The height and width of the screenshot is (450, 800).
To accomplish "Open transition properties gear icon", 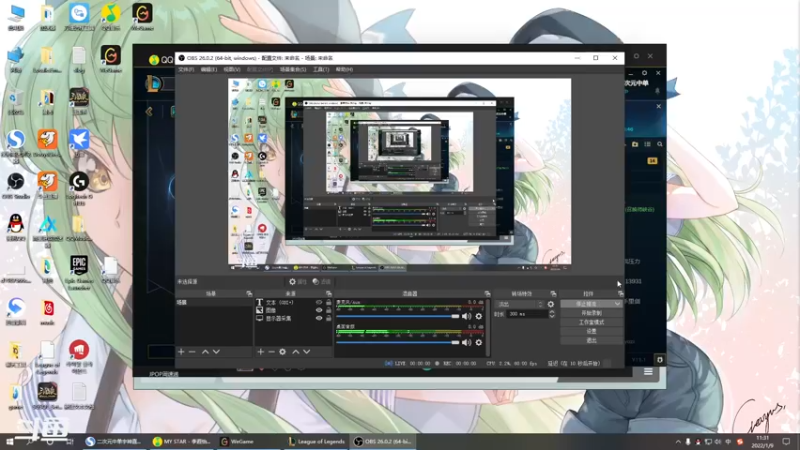I will (x=551, y=304).
